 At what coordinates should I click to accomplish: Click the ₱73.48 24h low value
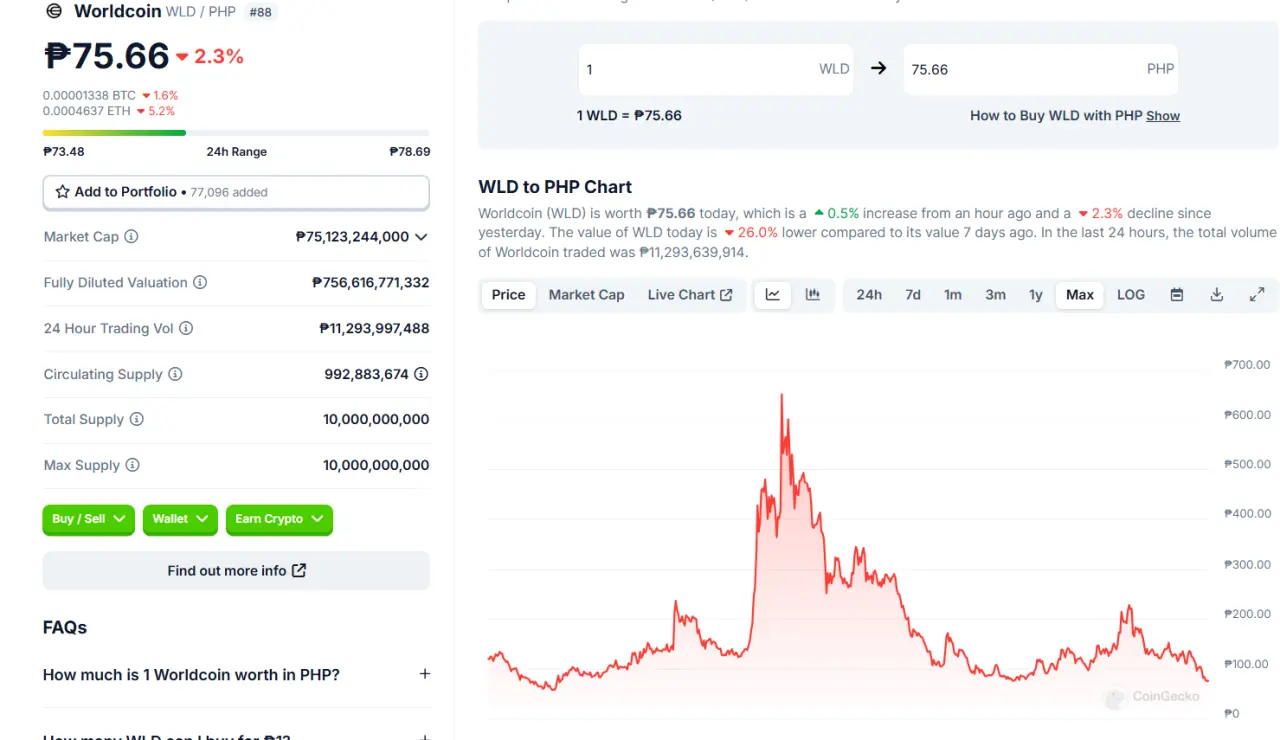point(64,152)
